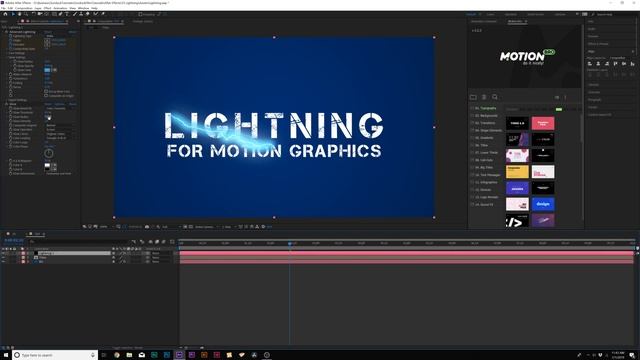Viewport: 640px width, 360px height.
Task: Toggle visibility of the top lightning layer
Action: (3, 253)
